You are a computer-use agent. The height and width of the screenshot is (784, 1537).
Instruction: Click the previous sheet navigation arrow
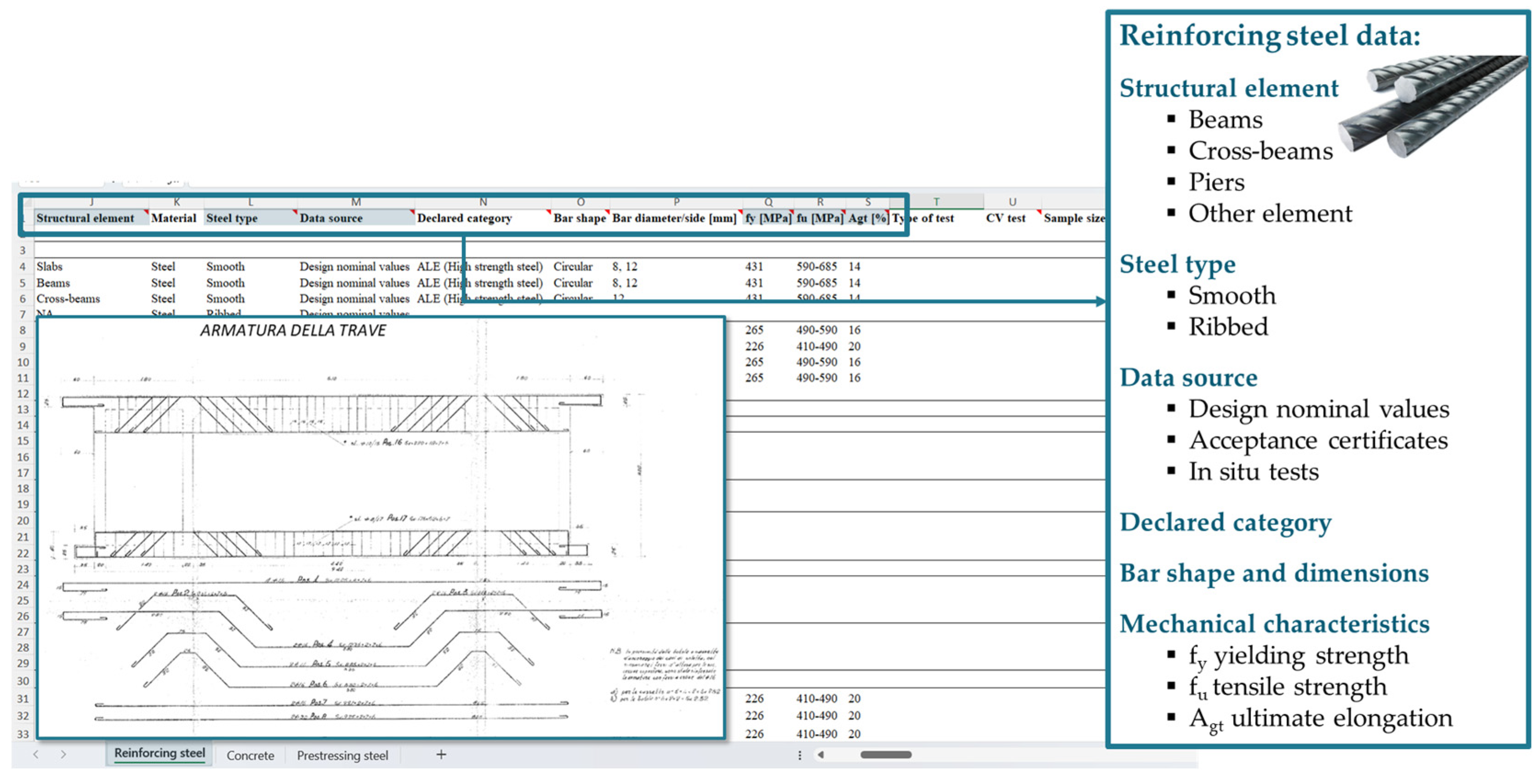point(36,755)
